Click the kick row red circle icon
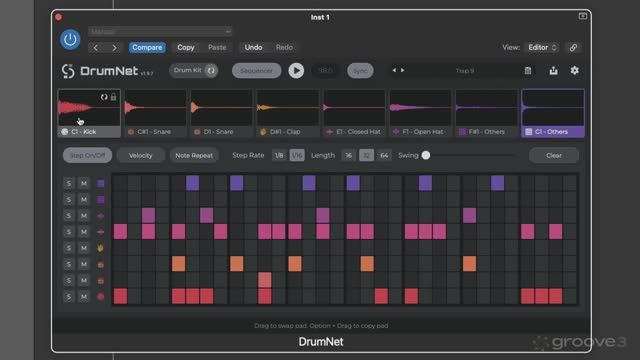 pyautogui.click(x=101, y=297)
